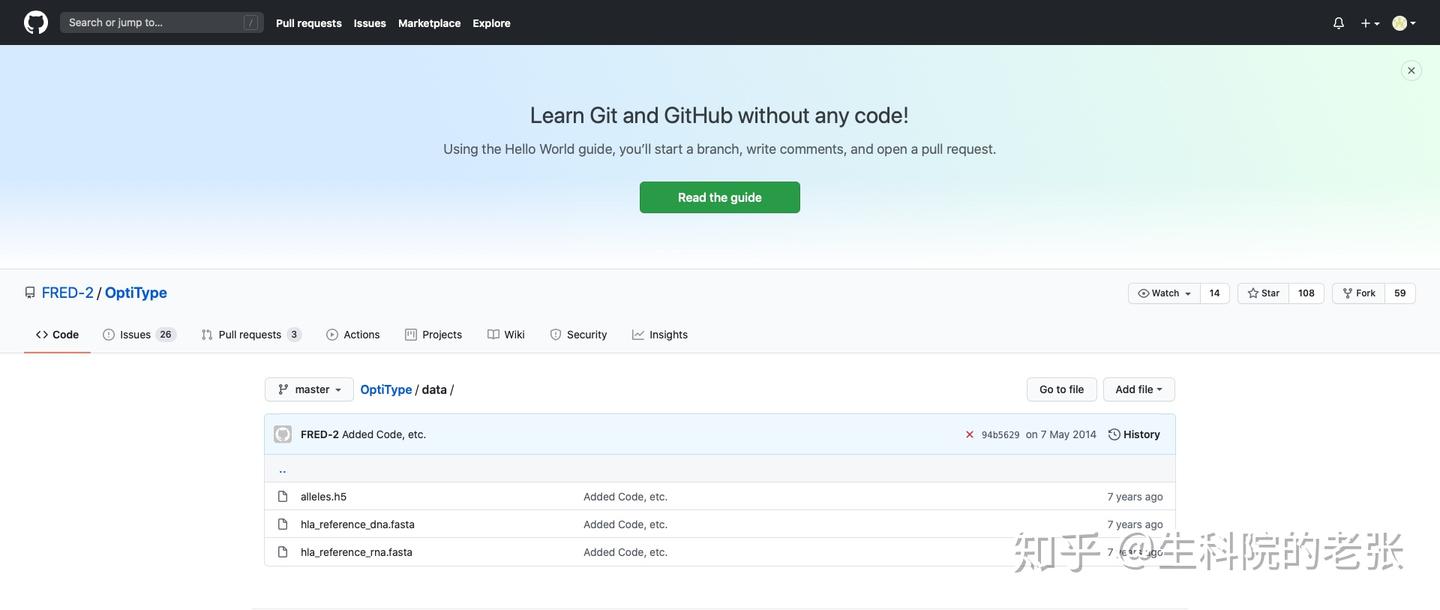Open the hla_reference_rna.fasta file
Image resolution: width=1440 pixels, height=610 pixels.
pos(357,552)
